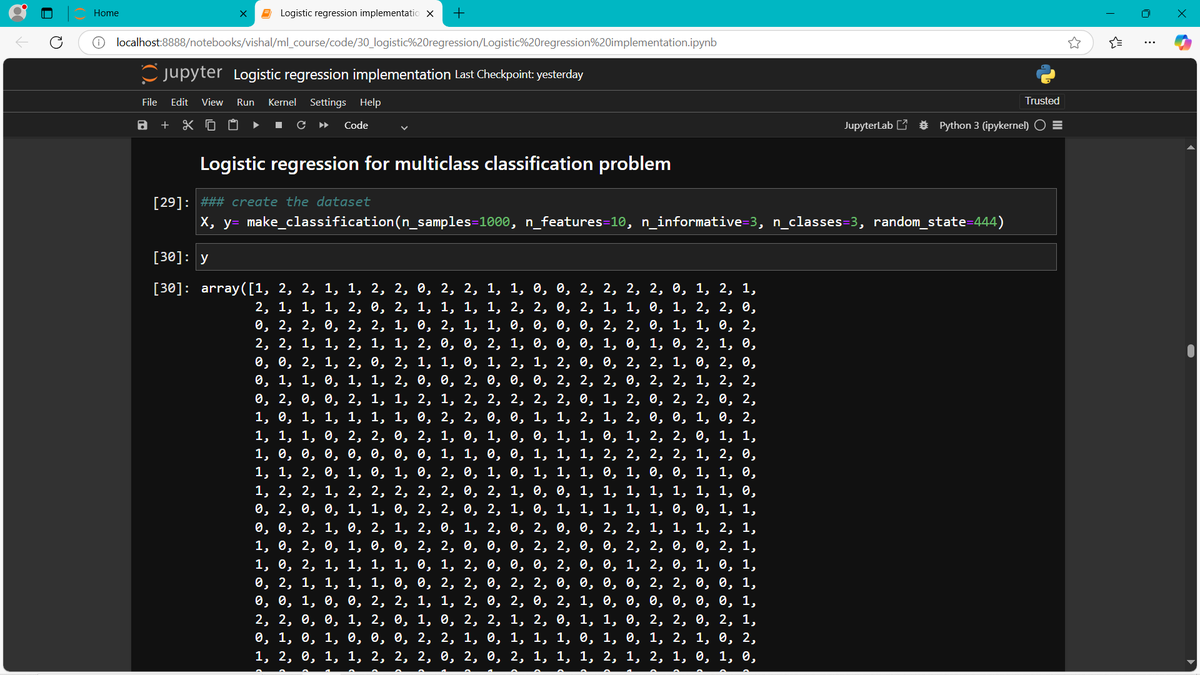Click the ### create the dataset comment

tap(286, 202)
